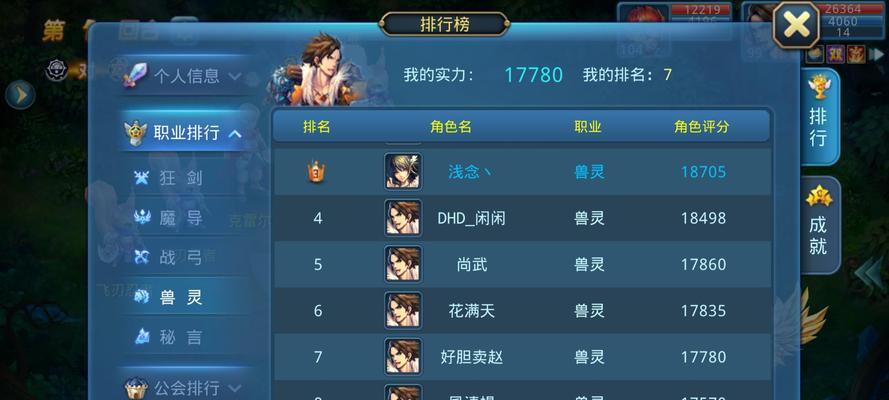Click the crossed swords 狂剑 icon

pos(142,178)
